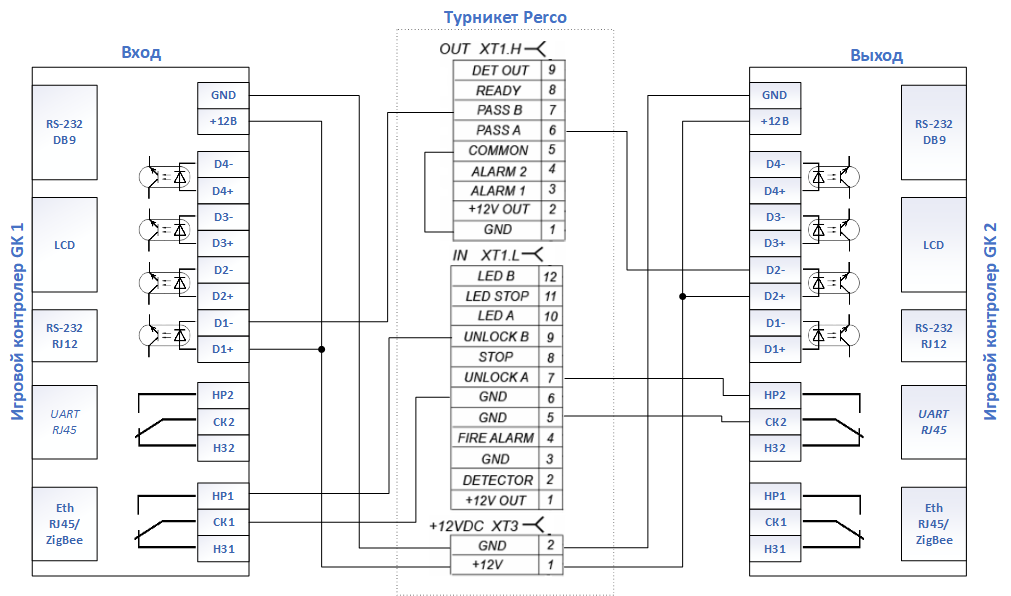Screen dimensions: 1011x596
Task: Click the optocoupler symbol beside D1 on Вход controller
Action: click(166, 335)
